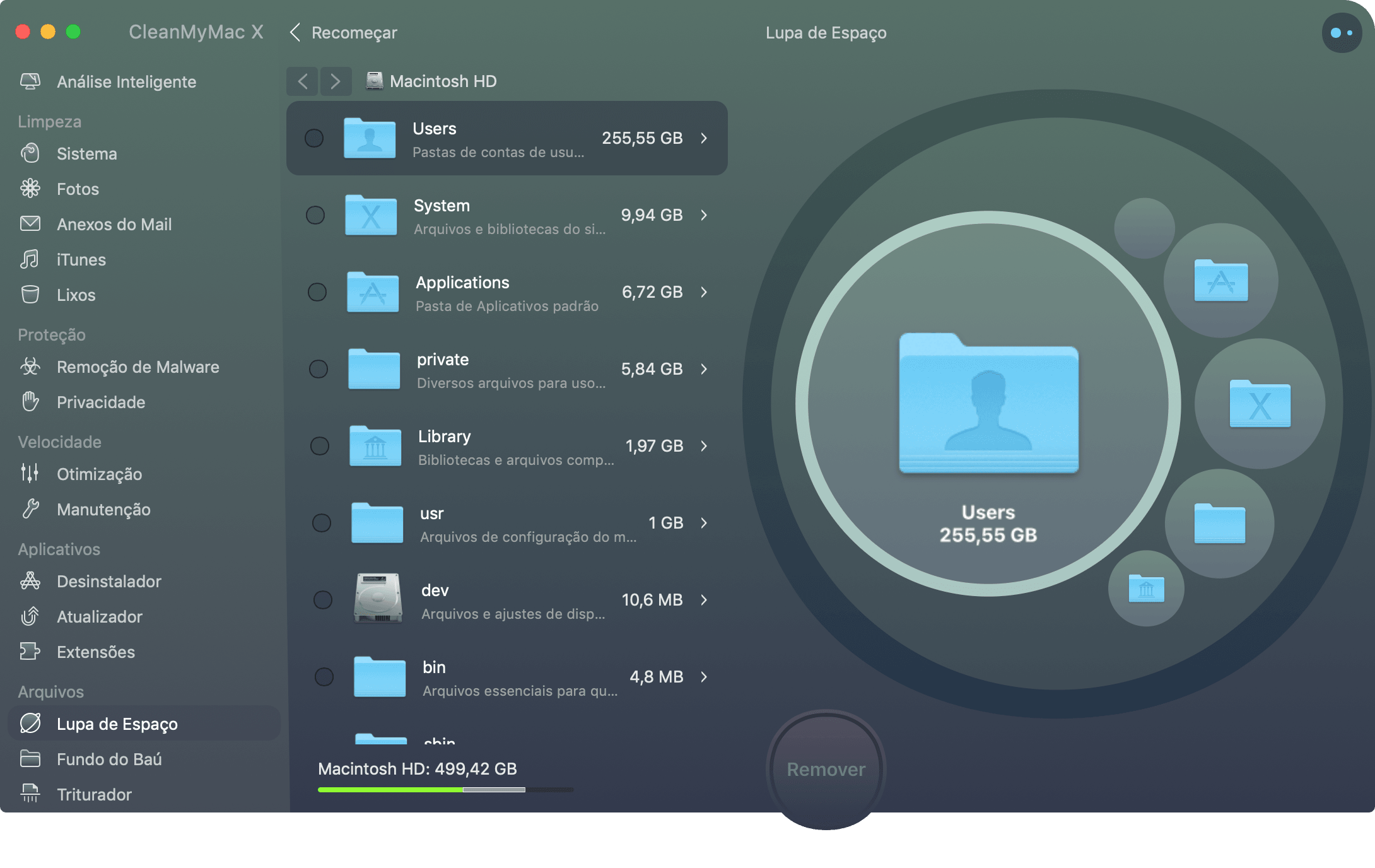Select the usr folder checkbox

pos(322,523)
